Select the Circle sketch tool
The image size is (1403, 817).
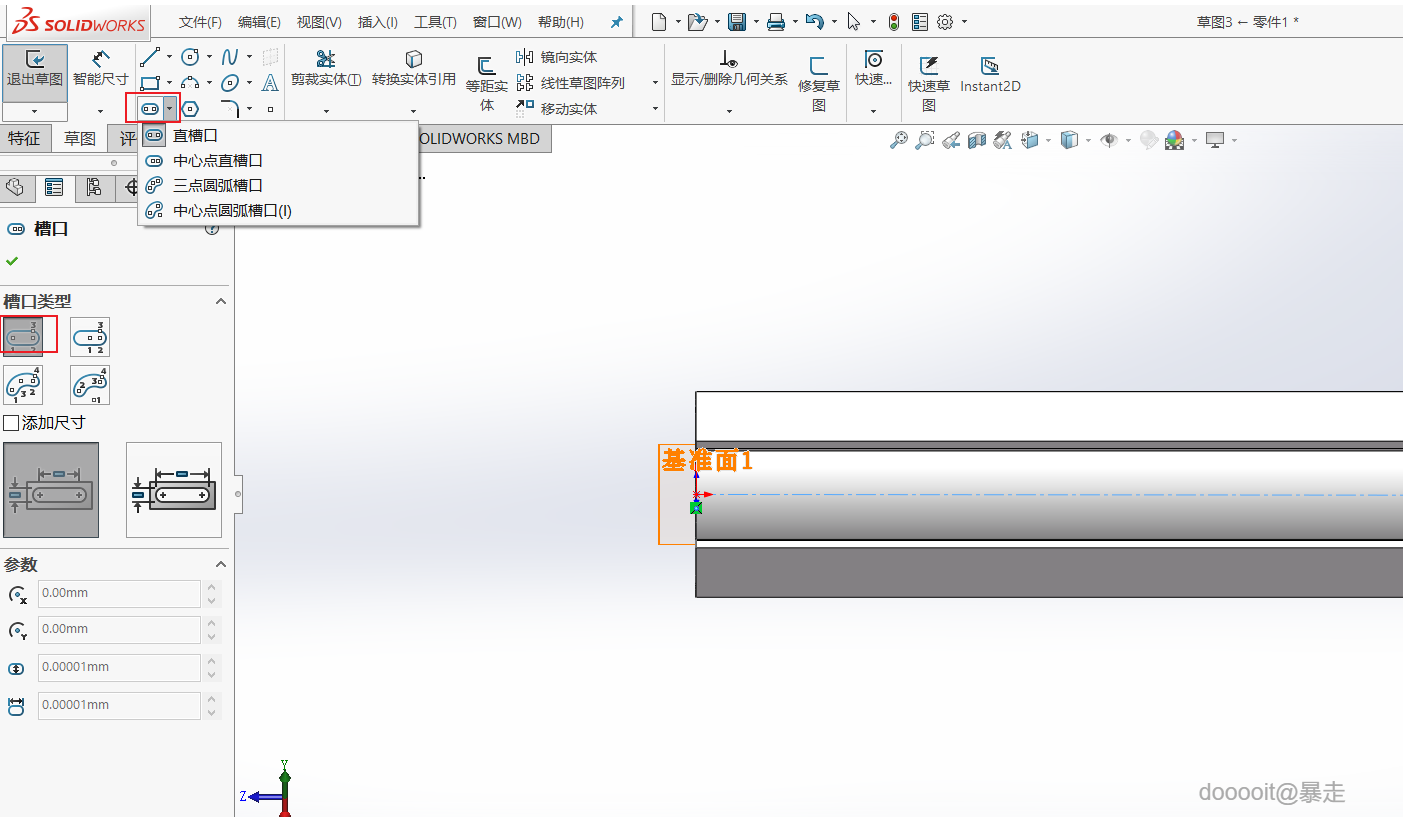pyautogui.click(x=190, y=57)
